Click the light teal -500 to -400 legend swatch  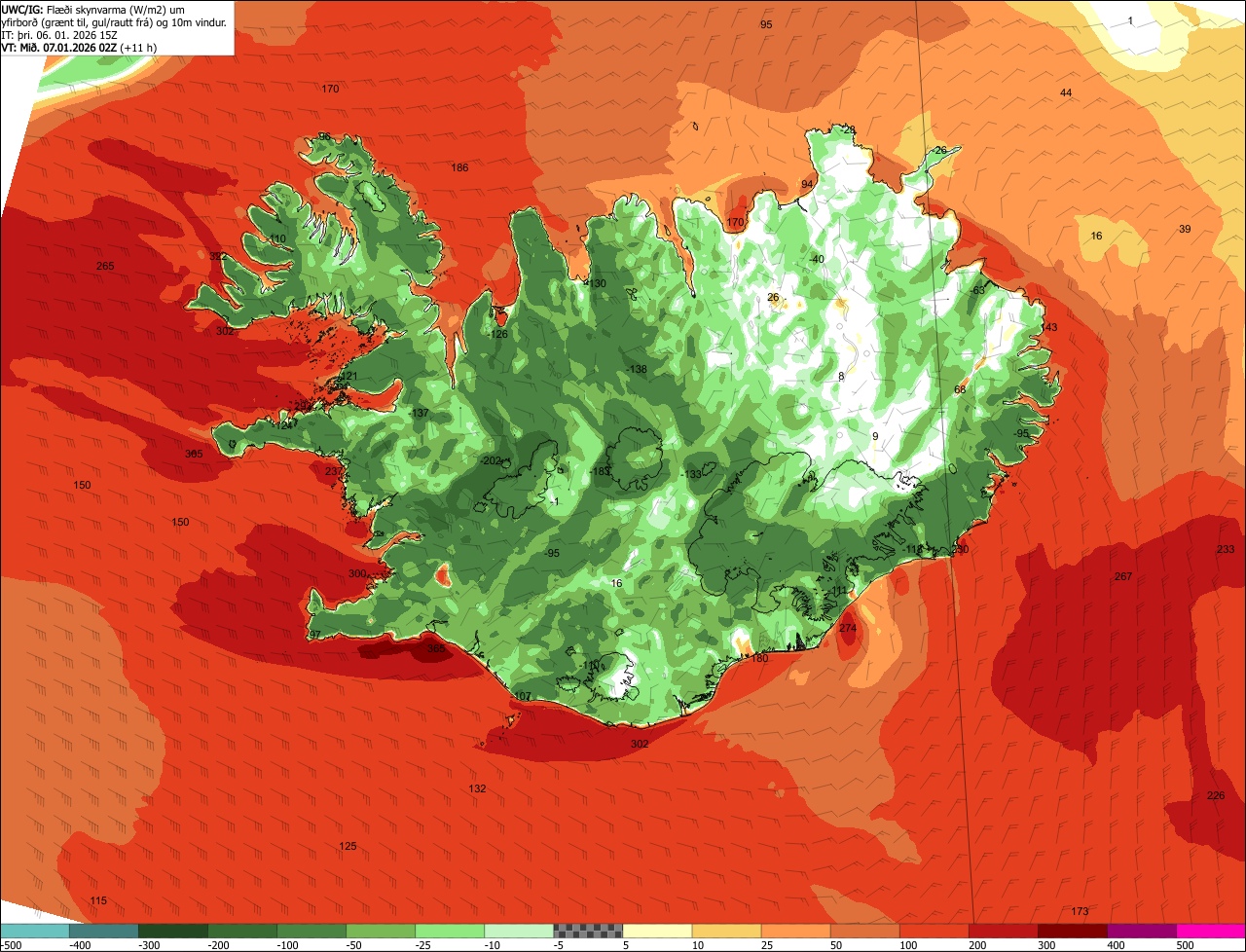click(x=35, y=931)
